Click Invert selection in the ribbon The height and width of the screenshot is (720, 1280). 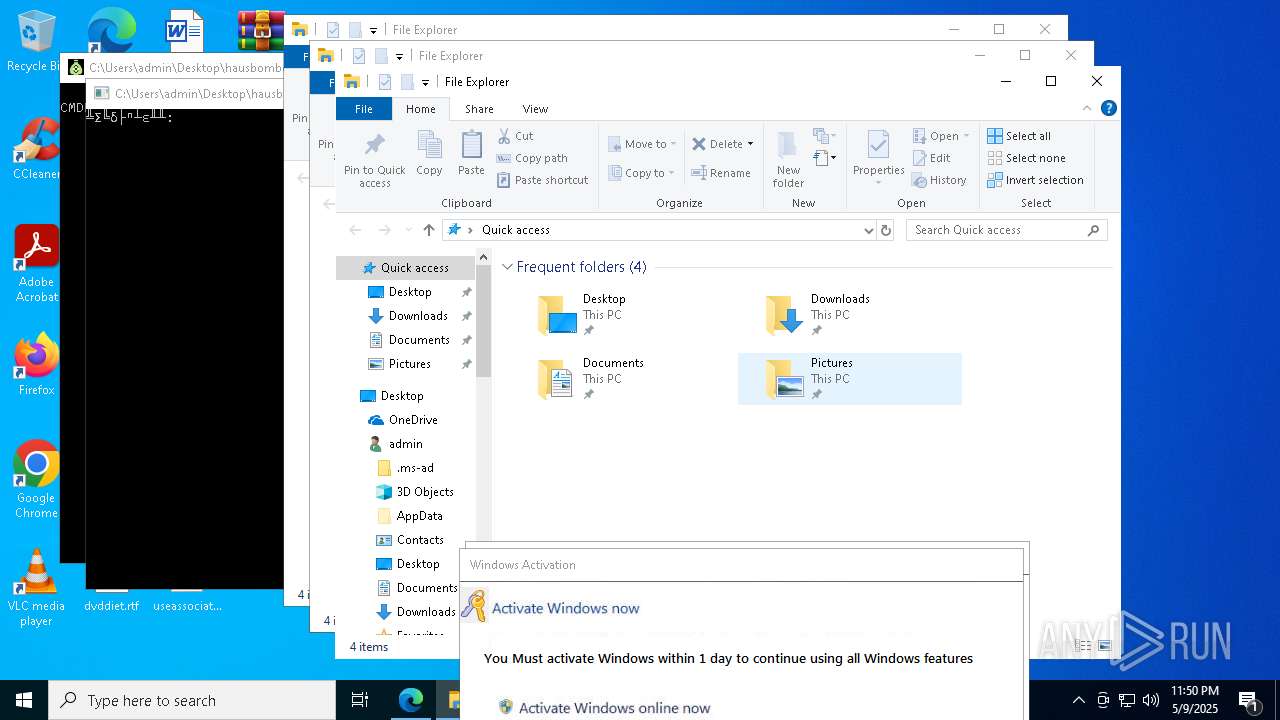click(1035, 180)
